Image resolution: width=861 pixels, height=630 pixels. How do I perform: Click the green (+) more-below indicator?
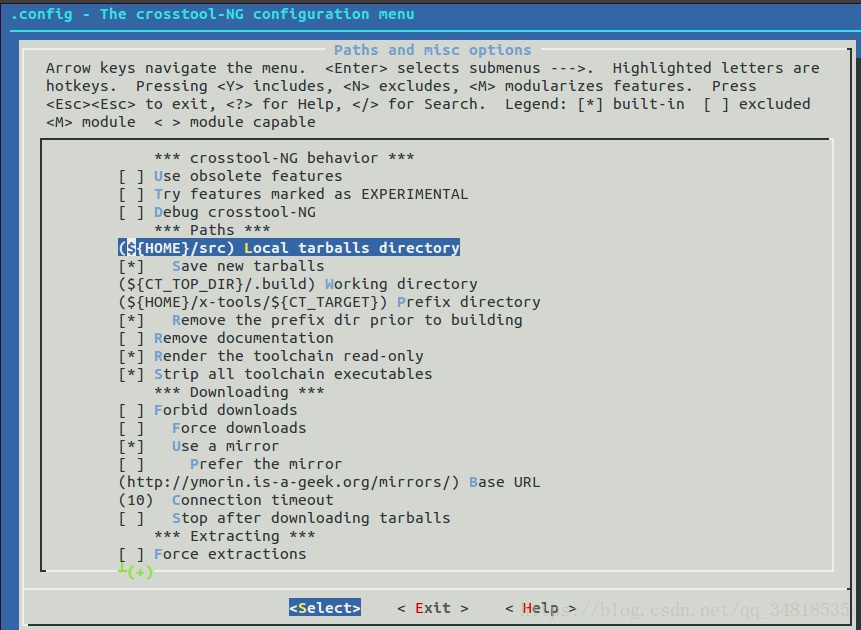pyautogui.click(x=139, y=572)
